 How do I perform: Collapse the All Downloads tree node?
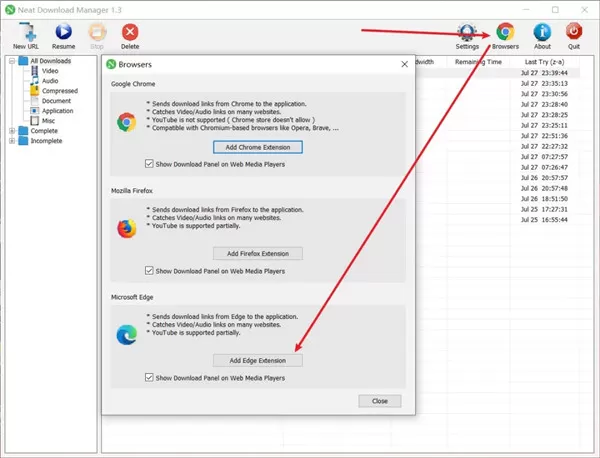coord(12,61)
